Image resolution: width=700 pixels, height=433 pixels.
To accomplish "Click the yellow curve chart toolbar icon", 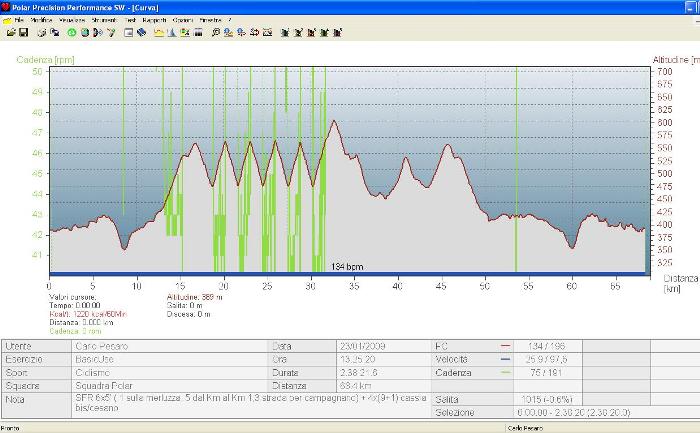I will point(159,32).
